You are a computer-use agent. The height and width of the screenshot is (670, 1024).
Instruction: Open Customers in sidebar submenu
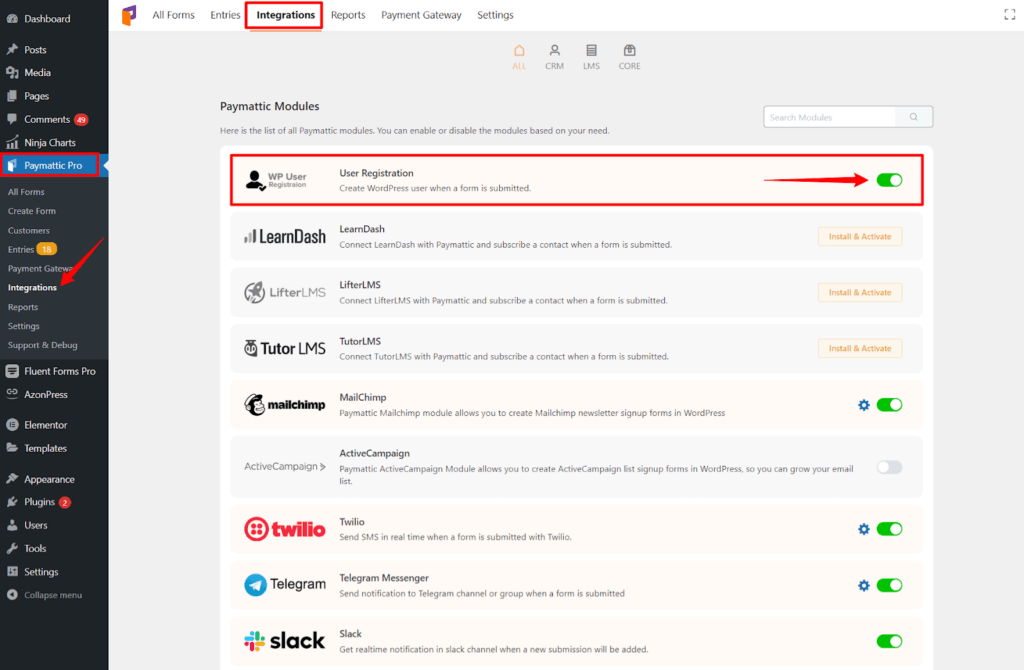click(x=29, y=231)
